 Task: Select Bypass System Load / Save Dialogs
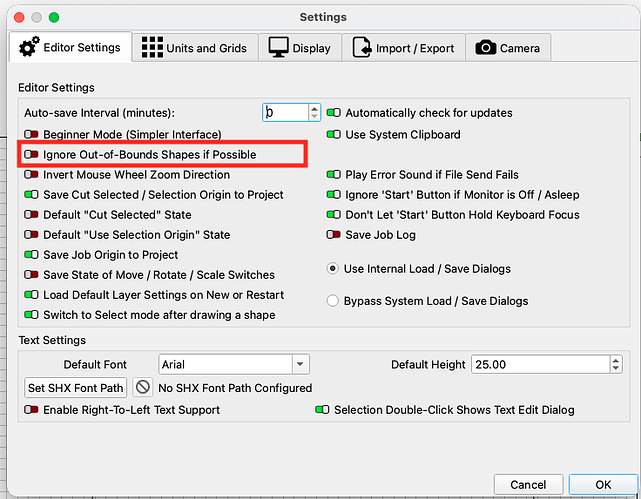(334, 301)
